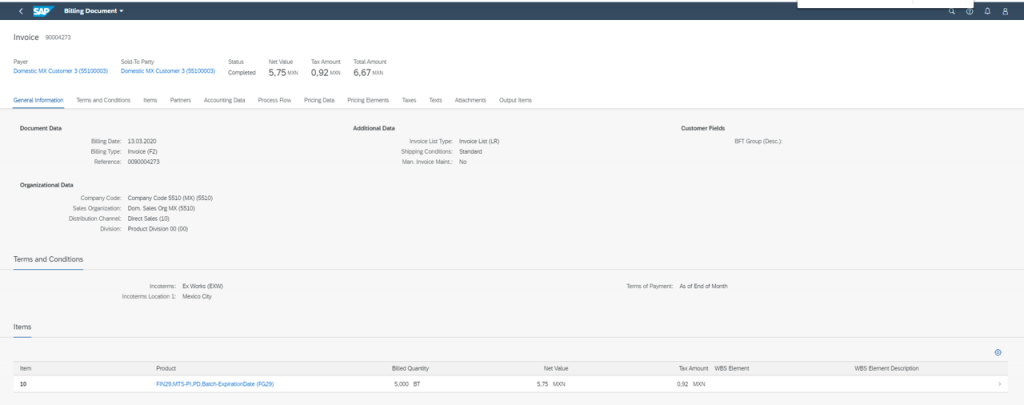1024x405 pixels.
Task: Open notifications bell
Action: (987, 11)
